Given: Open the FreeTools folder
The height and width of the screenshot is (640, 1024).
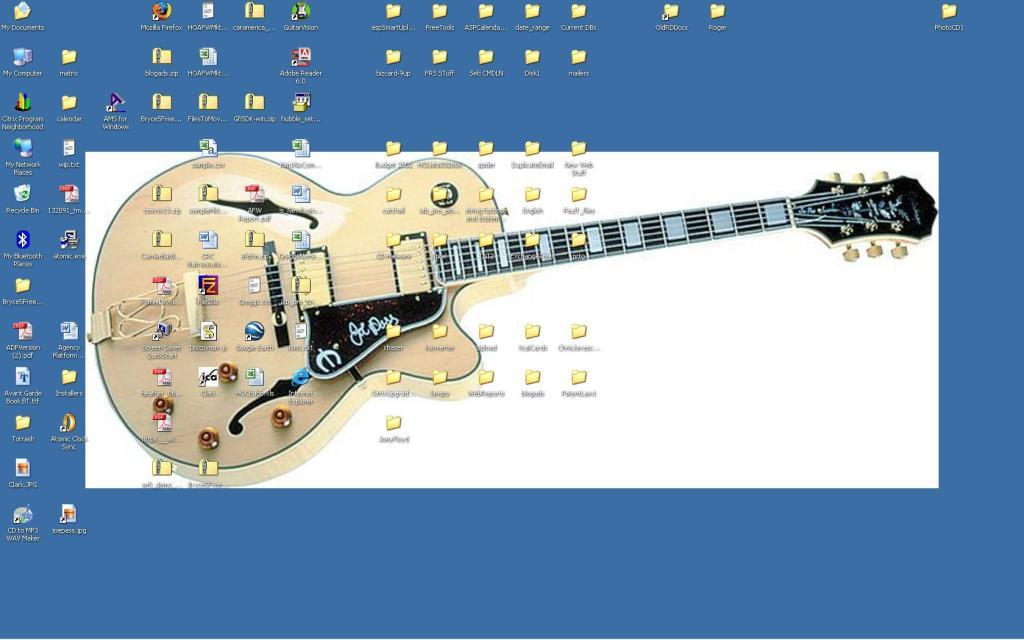Looking at the screenshot, I should tap(439, 12).
